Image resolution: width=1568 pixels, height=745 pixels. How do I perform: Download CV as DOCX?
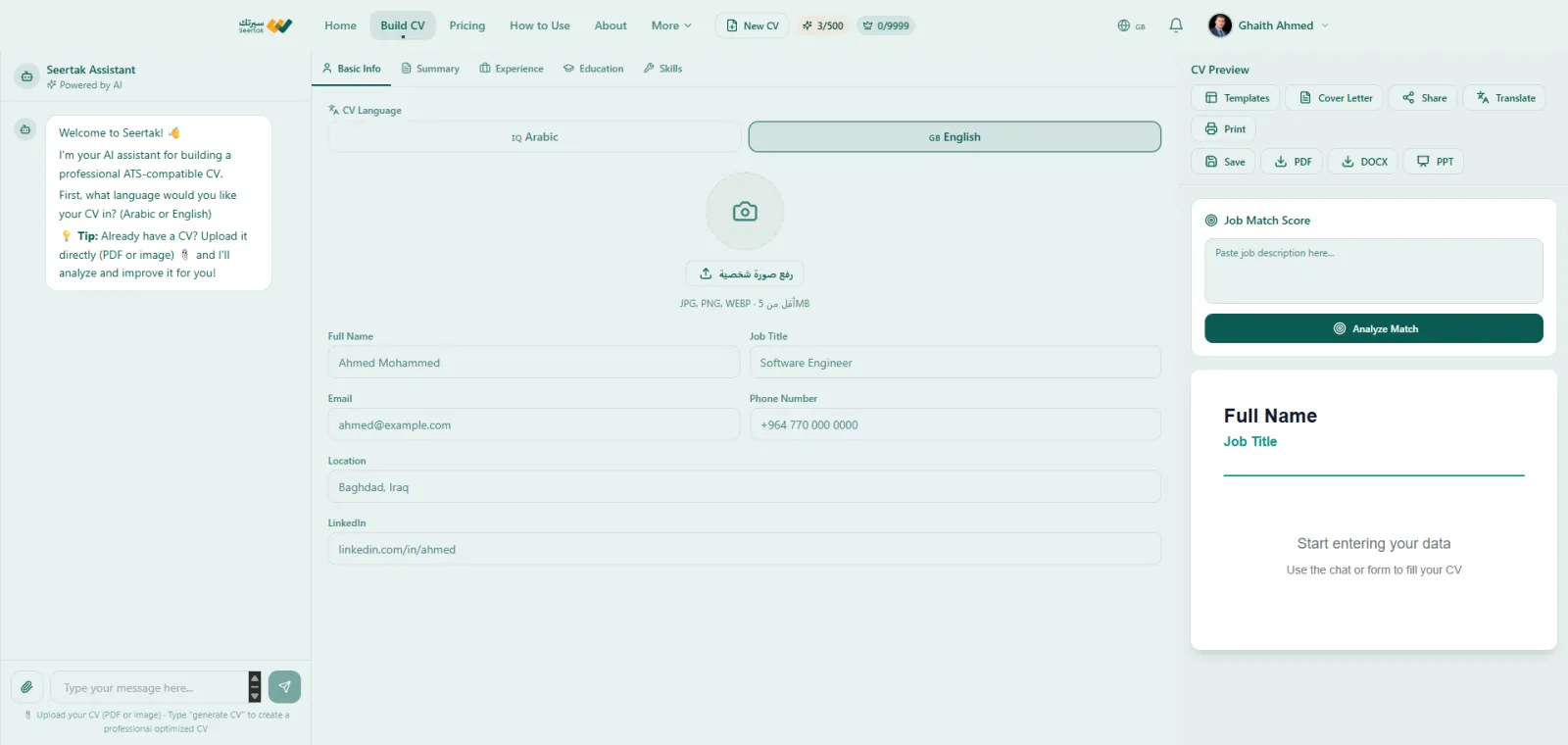[x=1363, y=162]
